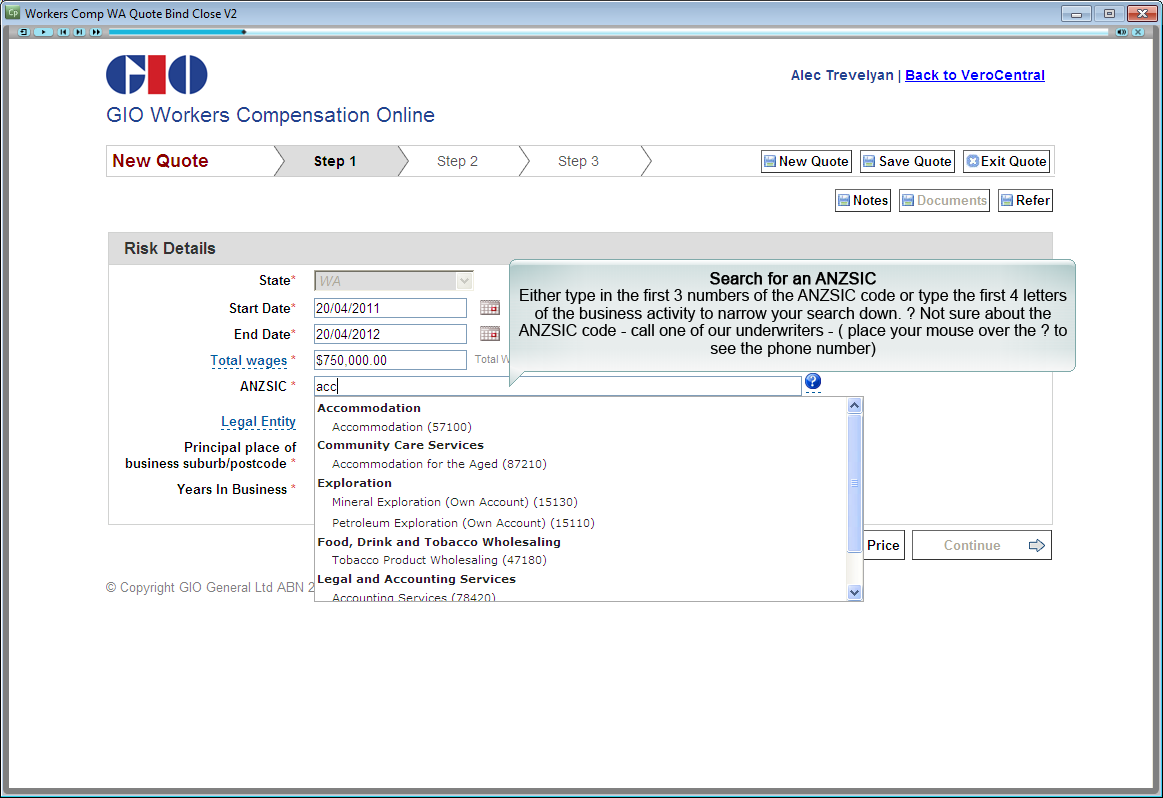Viewport: 1163px width, 798px height.
Task: Click the ANZSIC help question mark icon
Action: [x=813, y=381]
